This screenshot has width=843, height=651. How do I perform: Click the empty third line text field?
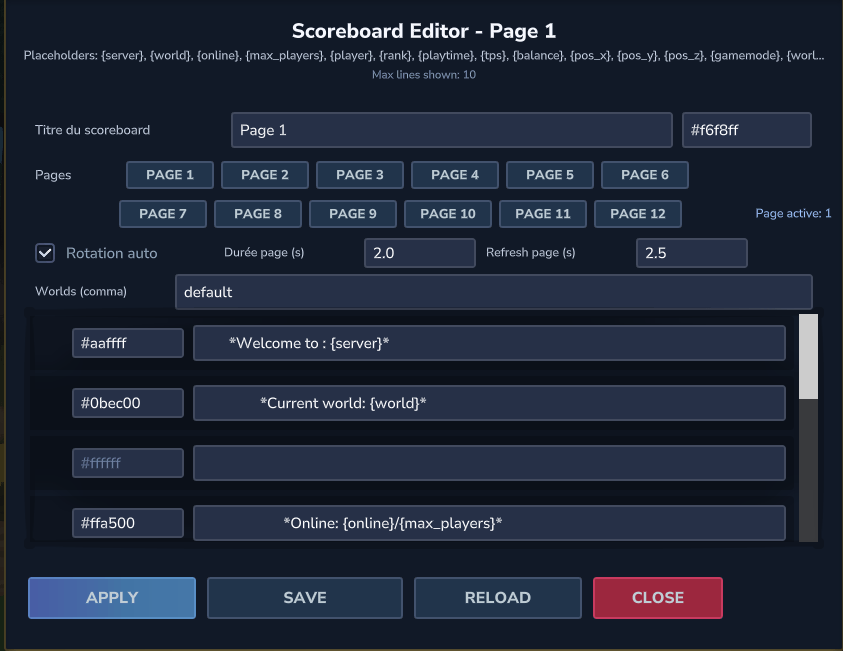click(489, 463)
